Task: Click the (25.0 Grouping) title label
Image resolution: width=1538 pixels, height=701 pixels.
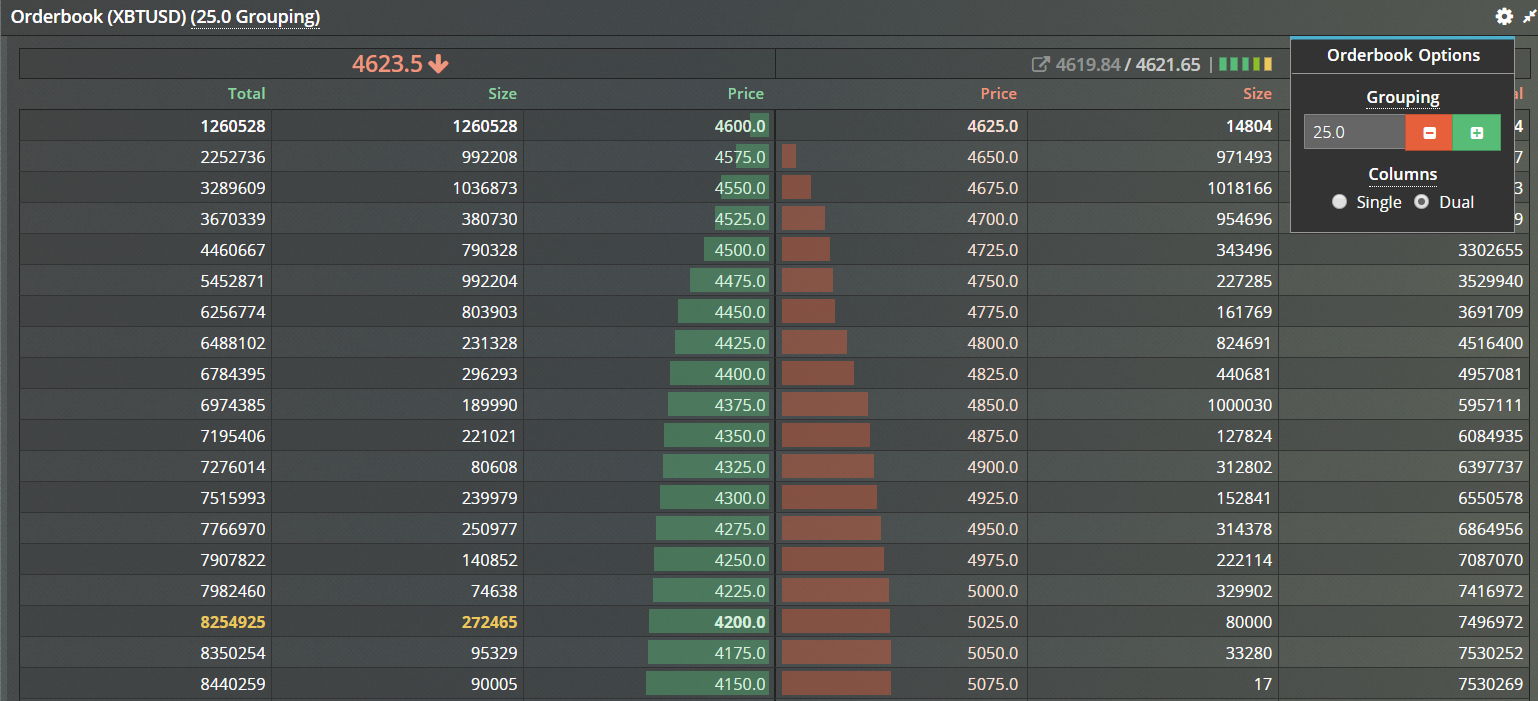Action: click(x=255, y=17)
